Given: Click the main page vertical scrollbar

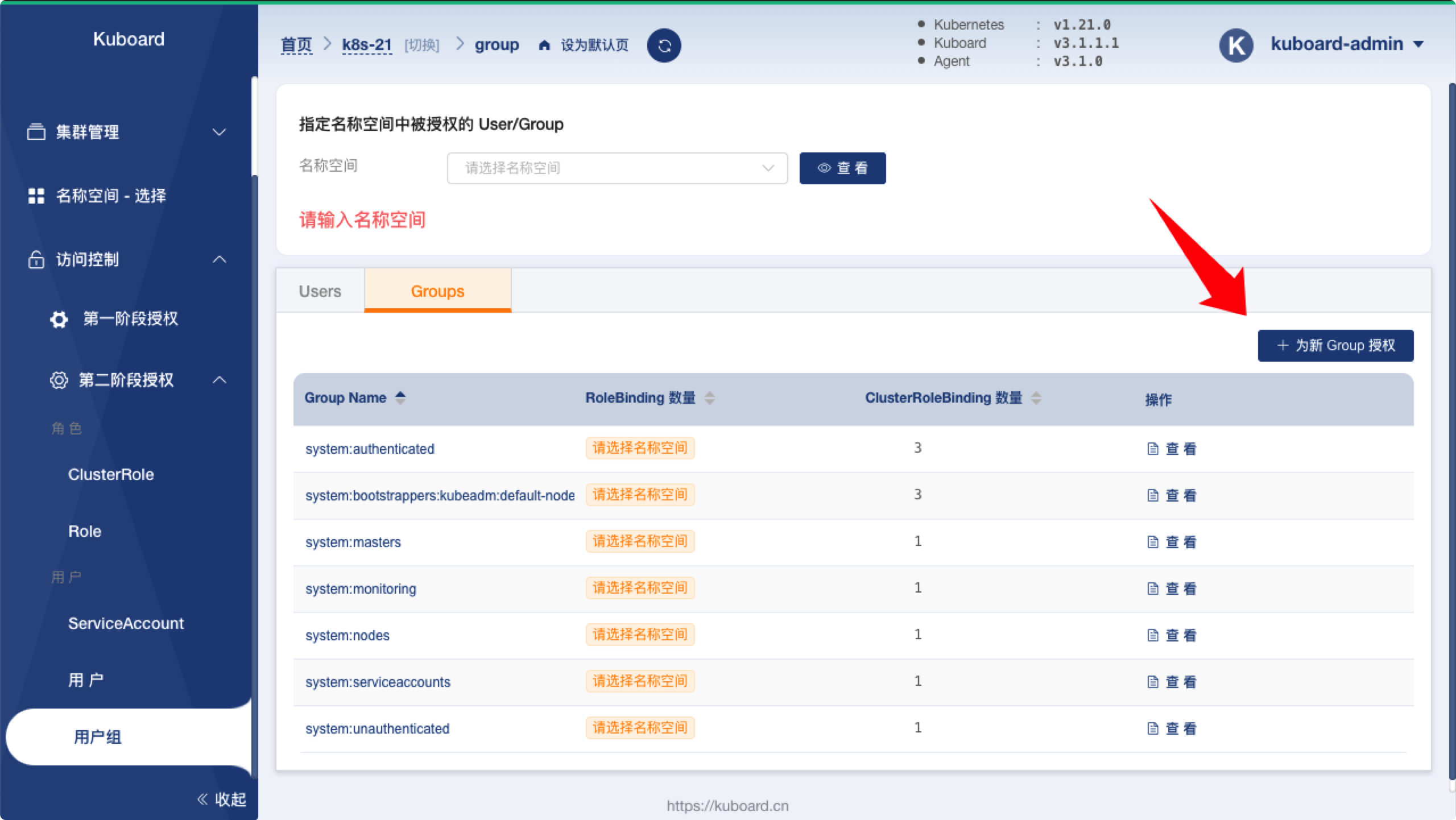Looking at the screenshot, I should (x=1451, y=432).
